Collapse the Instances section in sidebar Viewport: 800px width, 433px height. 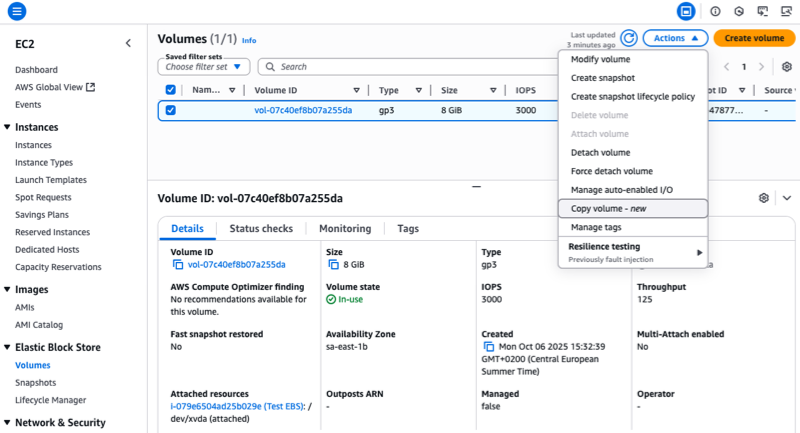coord(8,127)
